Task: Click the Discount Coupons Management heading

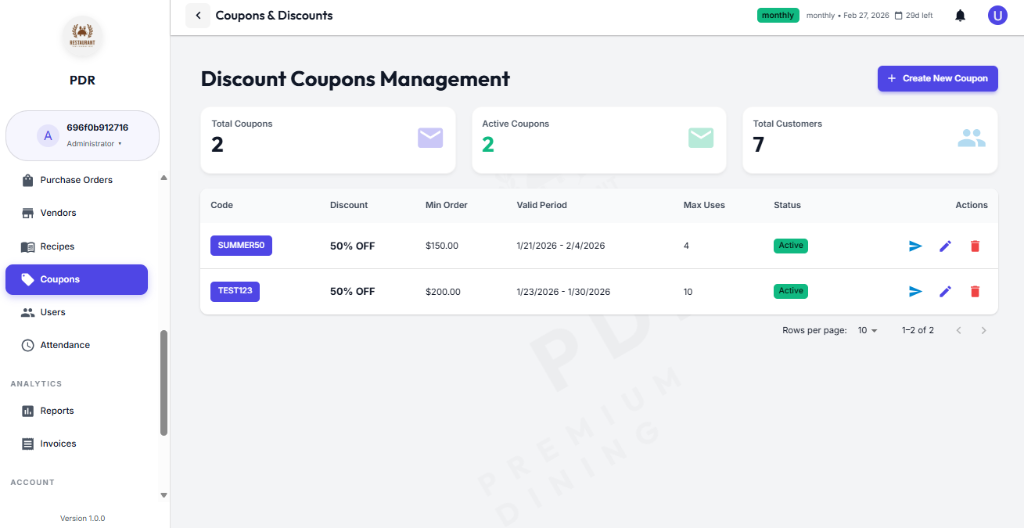Action: tap(355, 79)
